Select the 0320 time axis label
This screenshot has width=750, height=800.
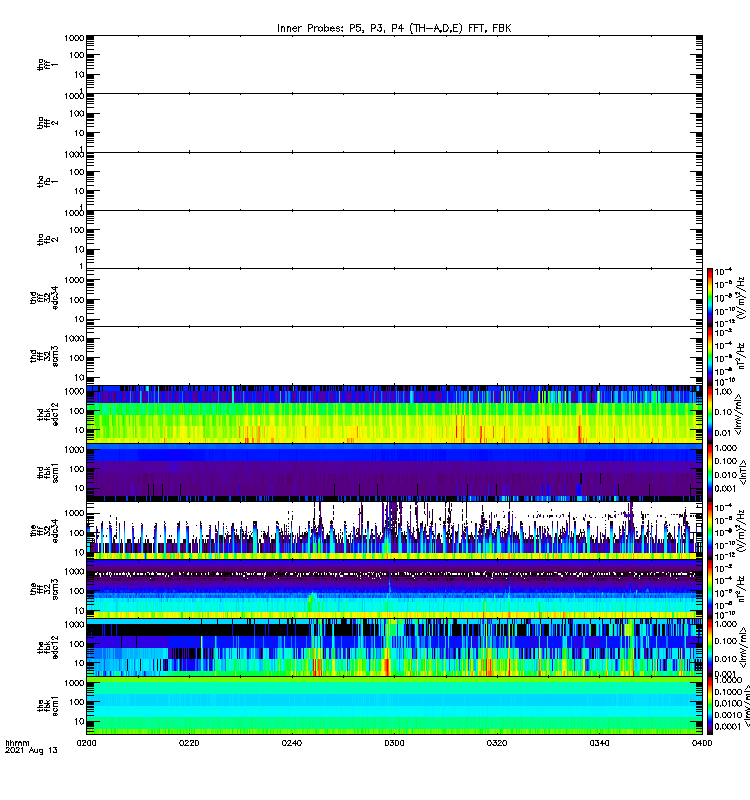497,743
